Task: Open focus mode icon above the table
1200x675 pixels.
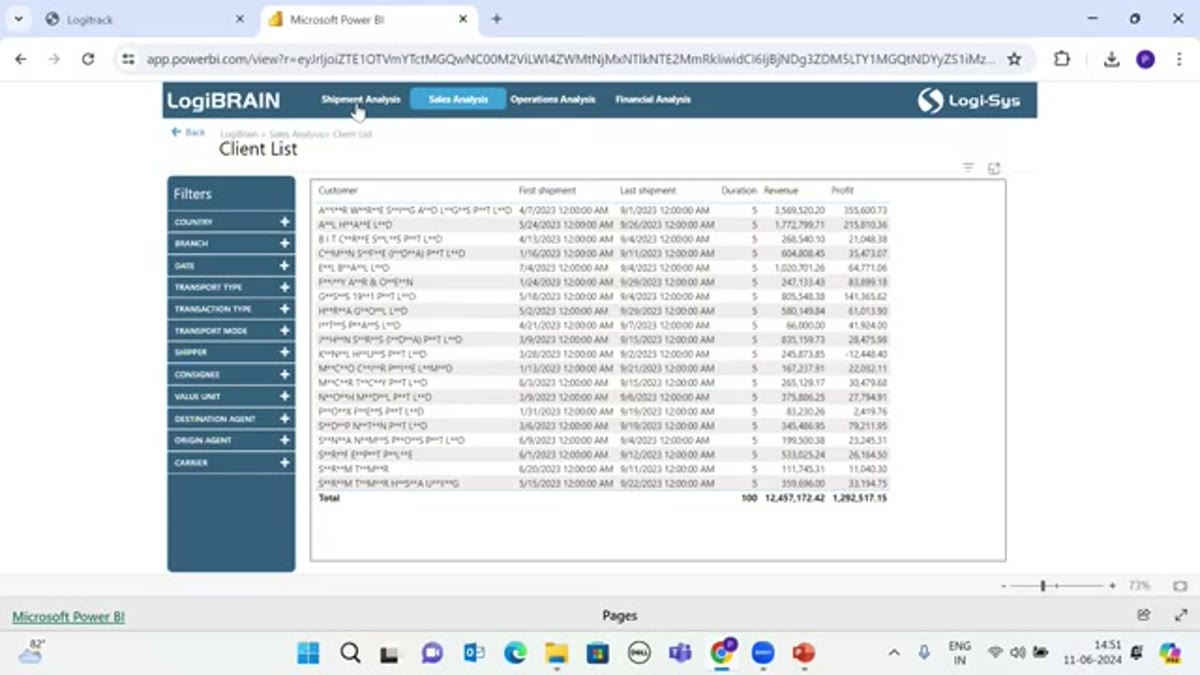Action: 994,168
